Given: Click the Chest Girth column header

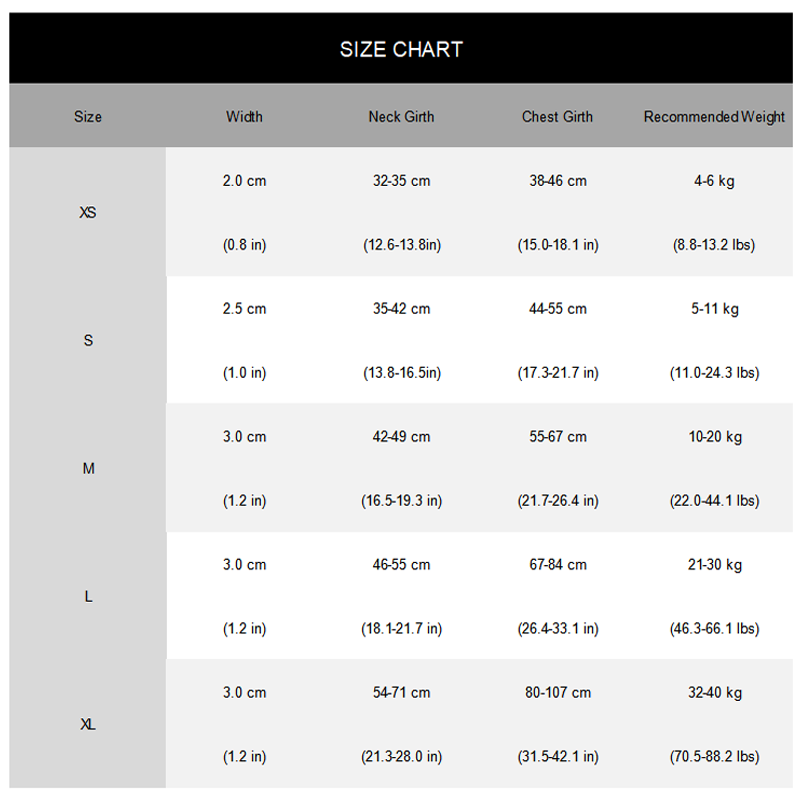Looking at the screenshot, I should pyautogui.click(x=557, y=117).
